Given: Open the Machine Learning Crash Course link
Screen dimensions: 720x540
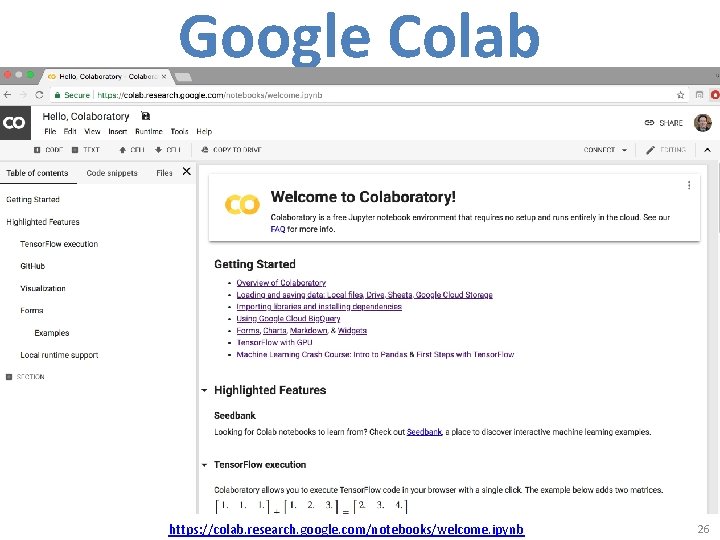Looking at the screenshot, I should pos(375,354).
